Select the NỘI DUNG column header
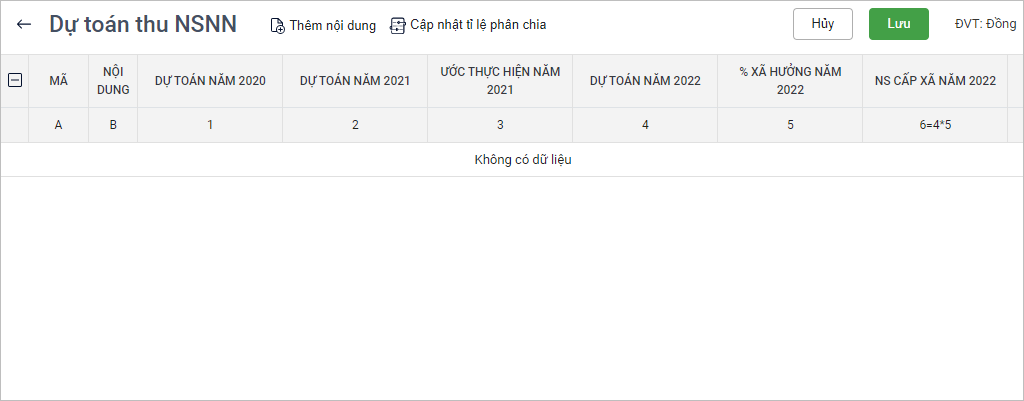The image size is (1024, 401). (112, 81)
